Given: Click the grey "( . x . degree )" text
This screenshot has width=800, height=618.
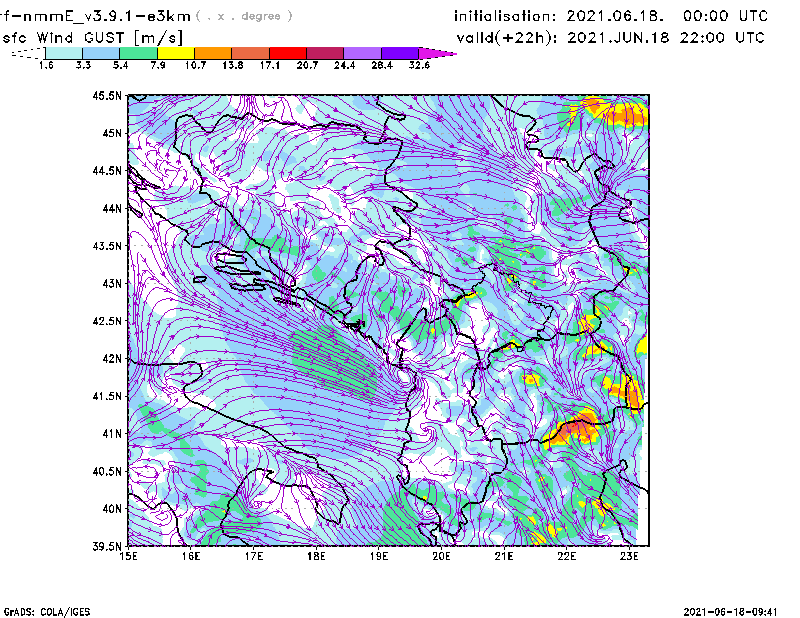Looking at the screenshot, I should 244,16.
